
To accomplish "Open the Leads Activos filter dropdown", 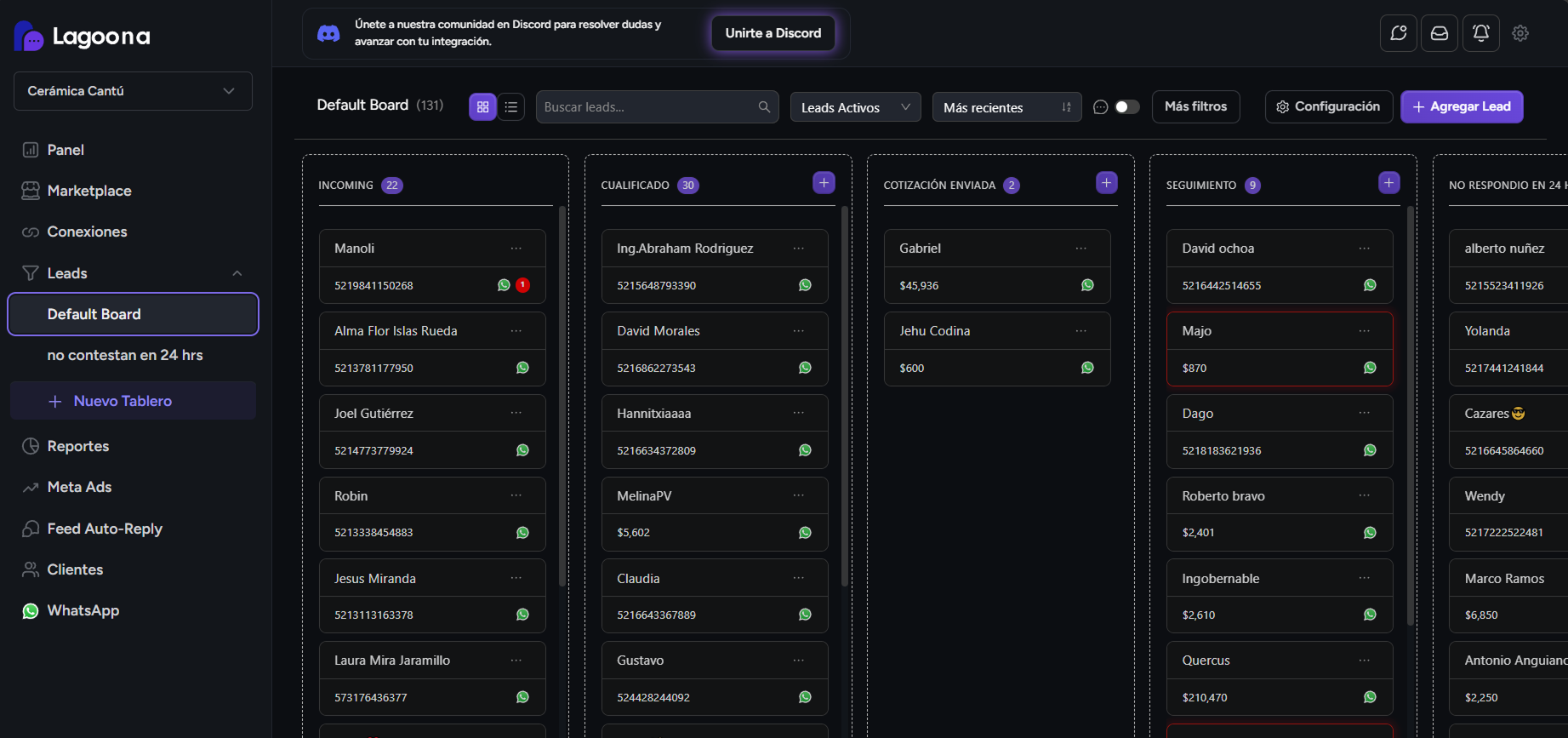I will tap(855, 107).
